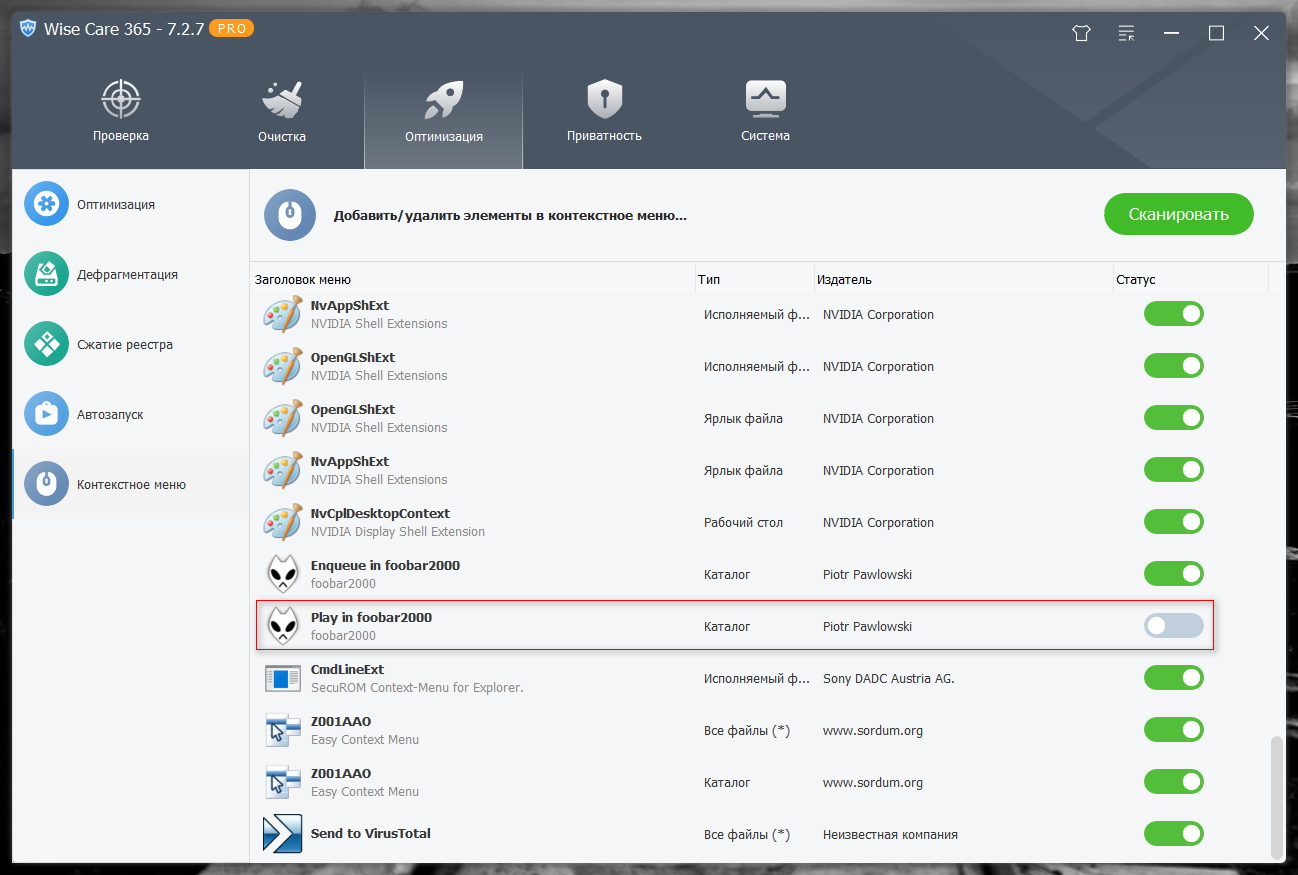Click the vertical scrollbar thumb of the list
Viewport: 1298px width, 875px height.
pos(1276,796)
